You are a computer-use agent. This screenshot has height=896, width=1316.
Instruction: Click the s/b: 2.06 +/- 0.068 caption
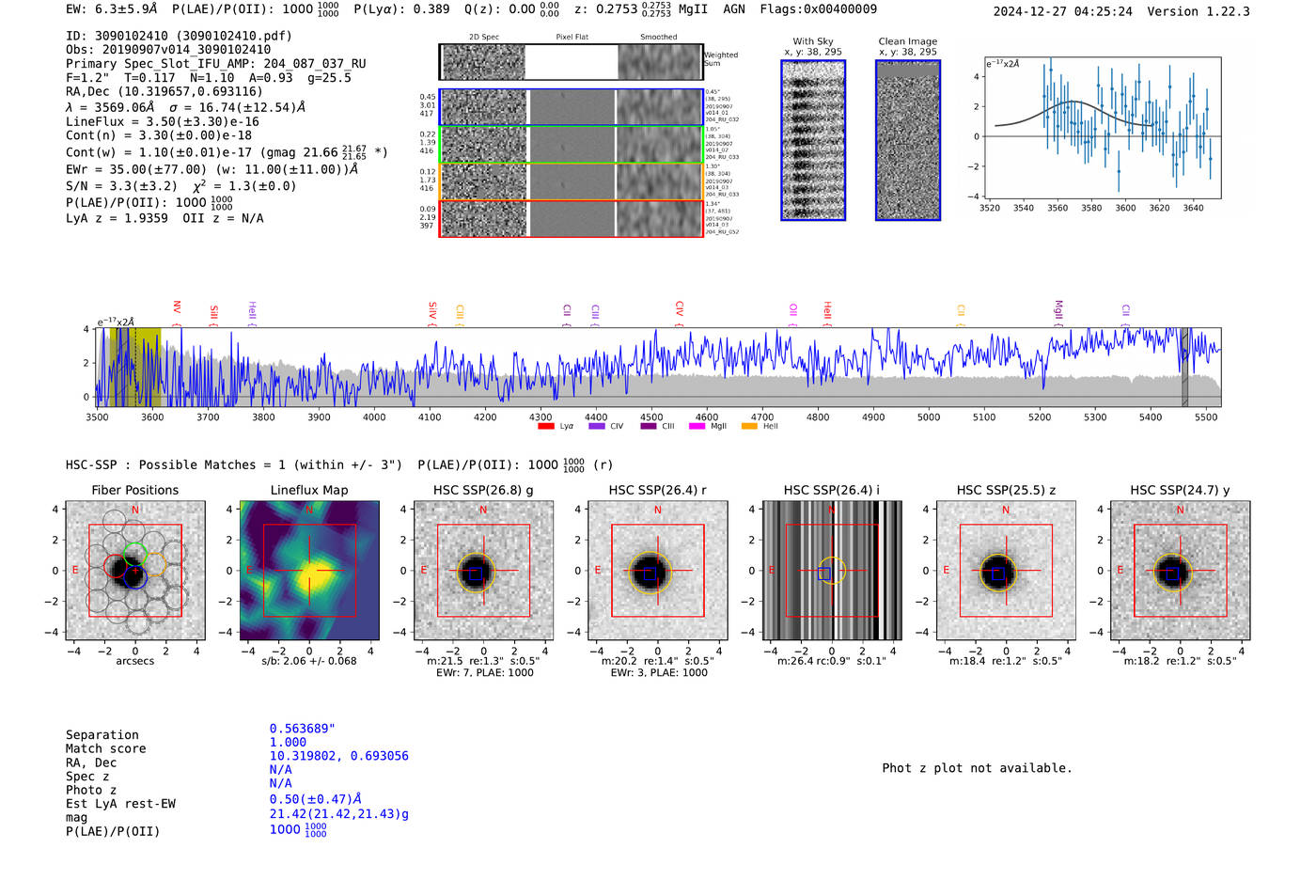click(309, 661)
